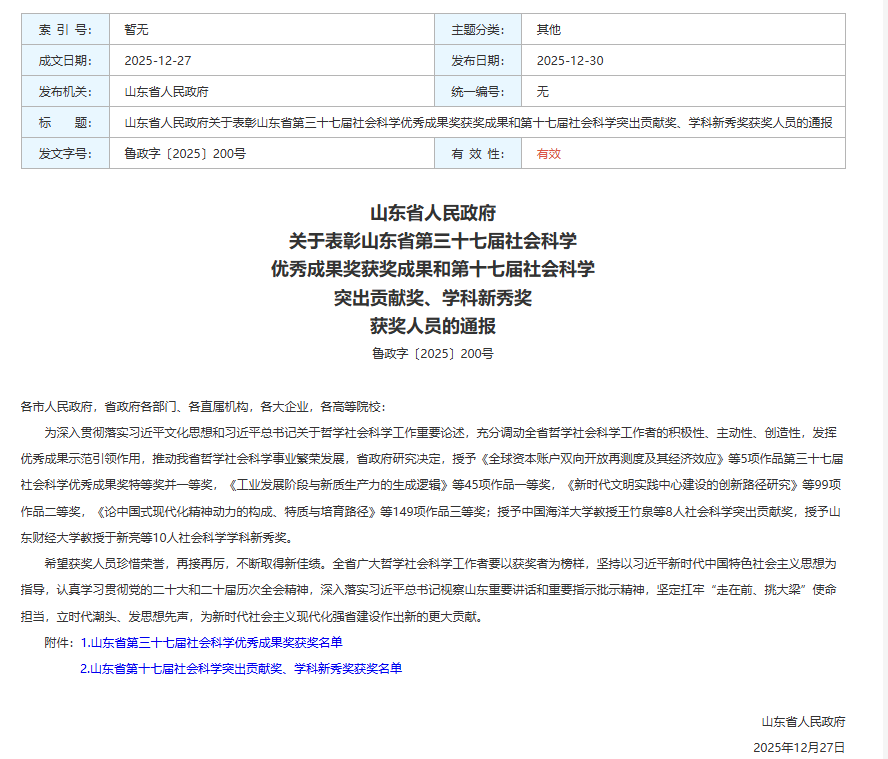Click heading line 突出贡献奖、学科新秀奖

(433, 297)
